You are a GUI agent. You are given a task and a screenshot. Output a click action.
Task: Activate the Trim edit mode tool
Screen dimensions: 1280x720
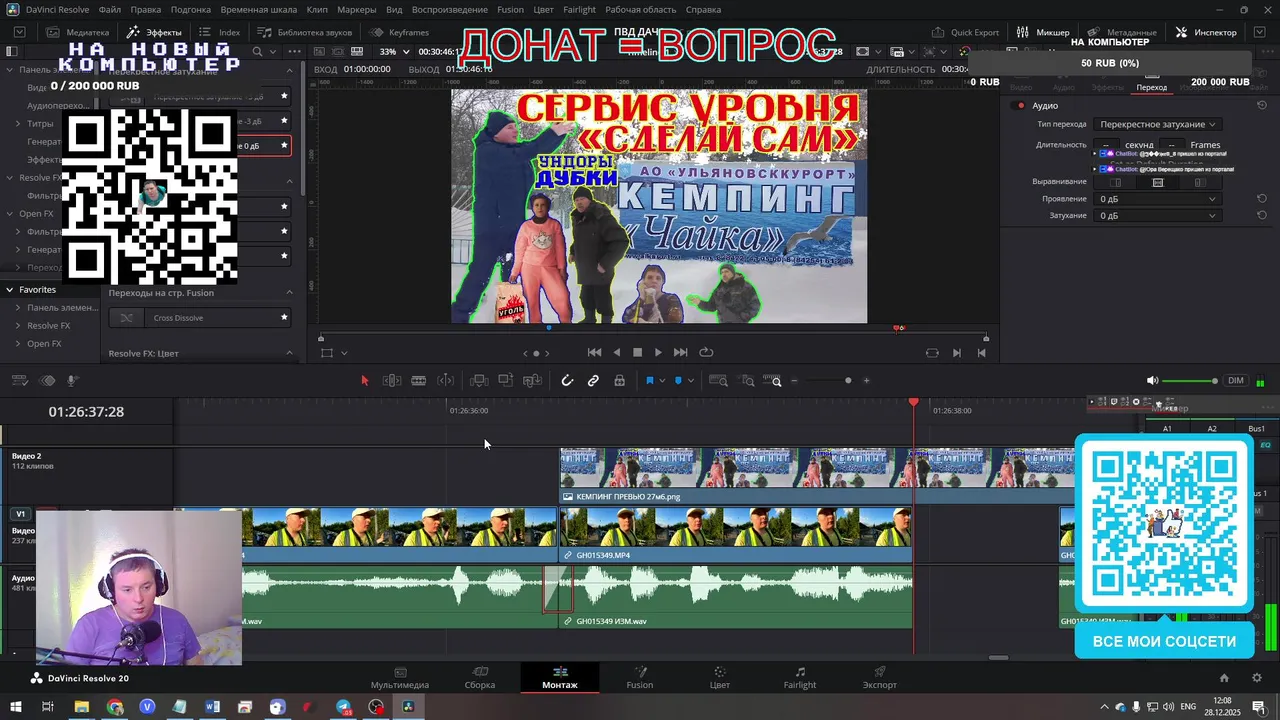392,380
